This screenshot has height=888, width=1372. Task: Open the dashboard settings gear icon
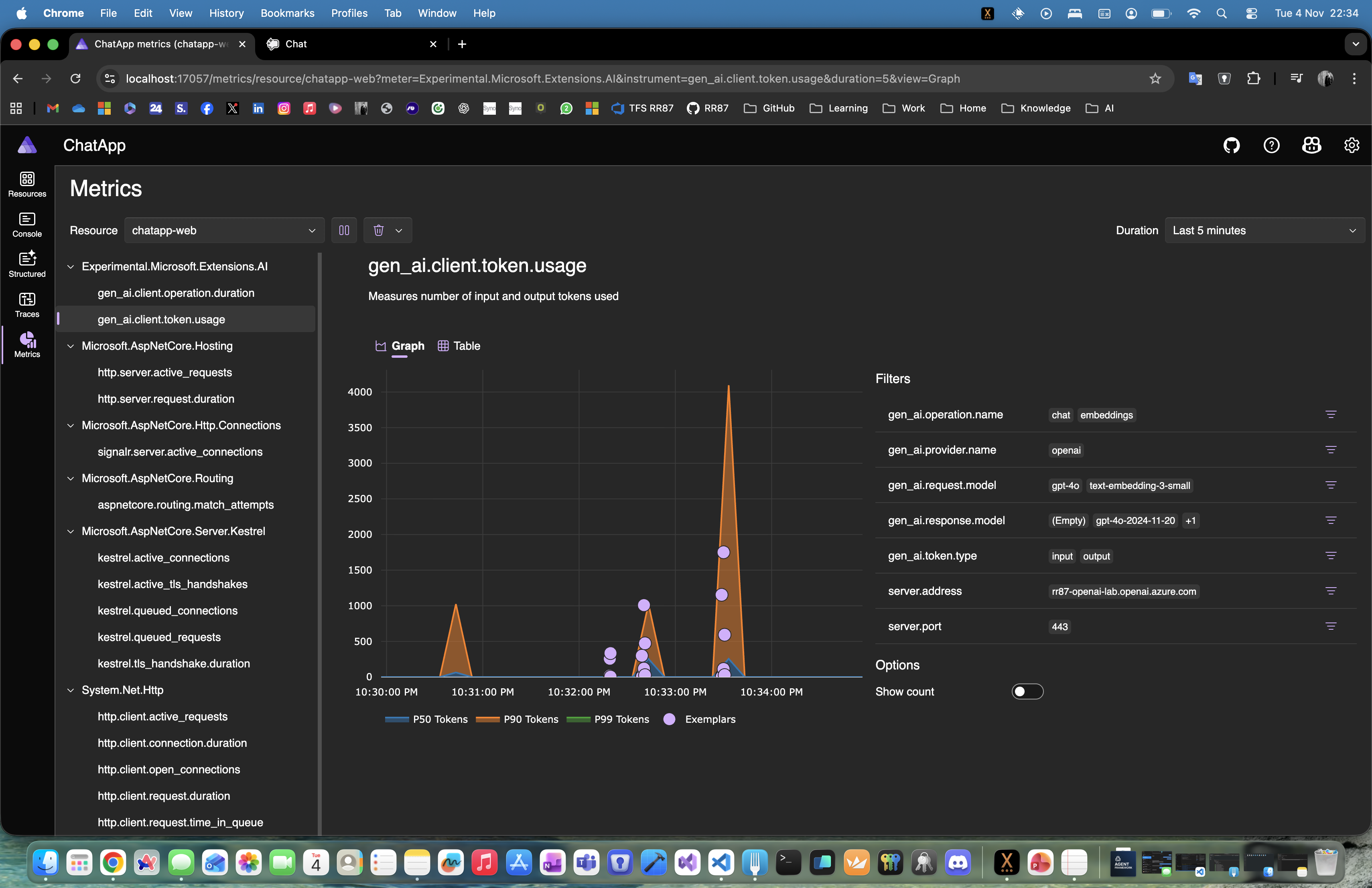click(1351, 145)
